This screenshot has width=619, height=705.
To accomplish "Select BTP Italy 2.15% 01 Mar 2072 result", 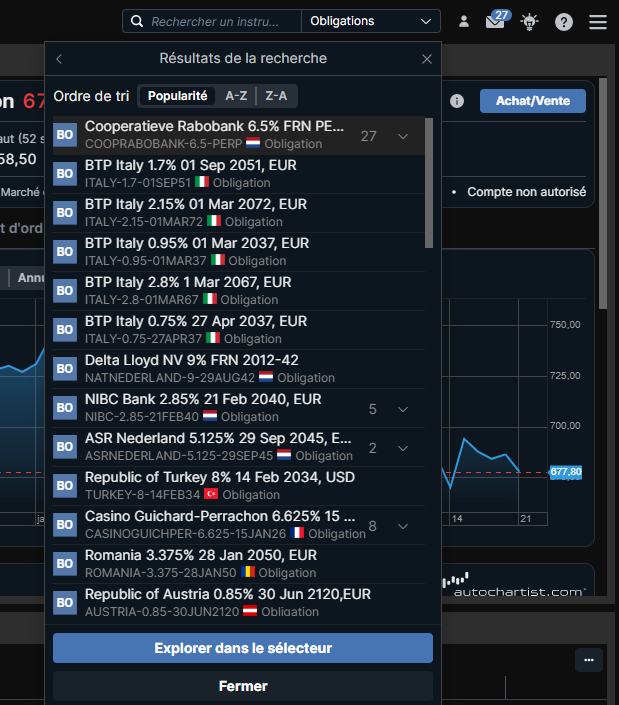I will 239,213.
